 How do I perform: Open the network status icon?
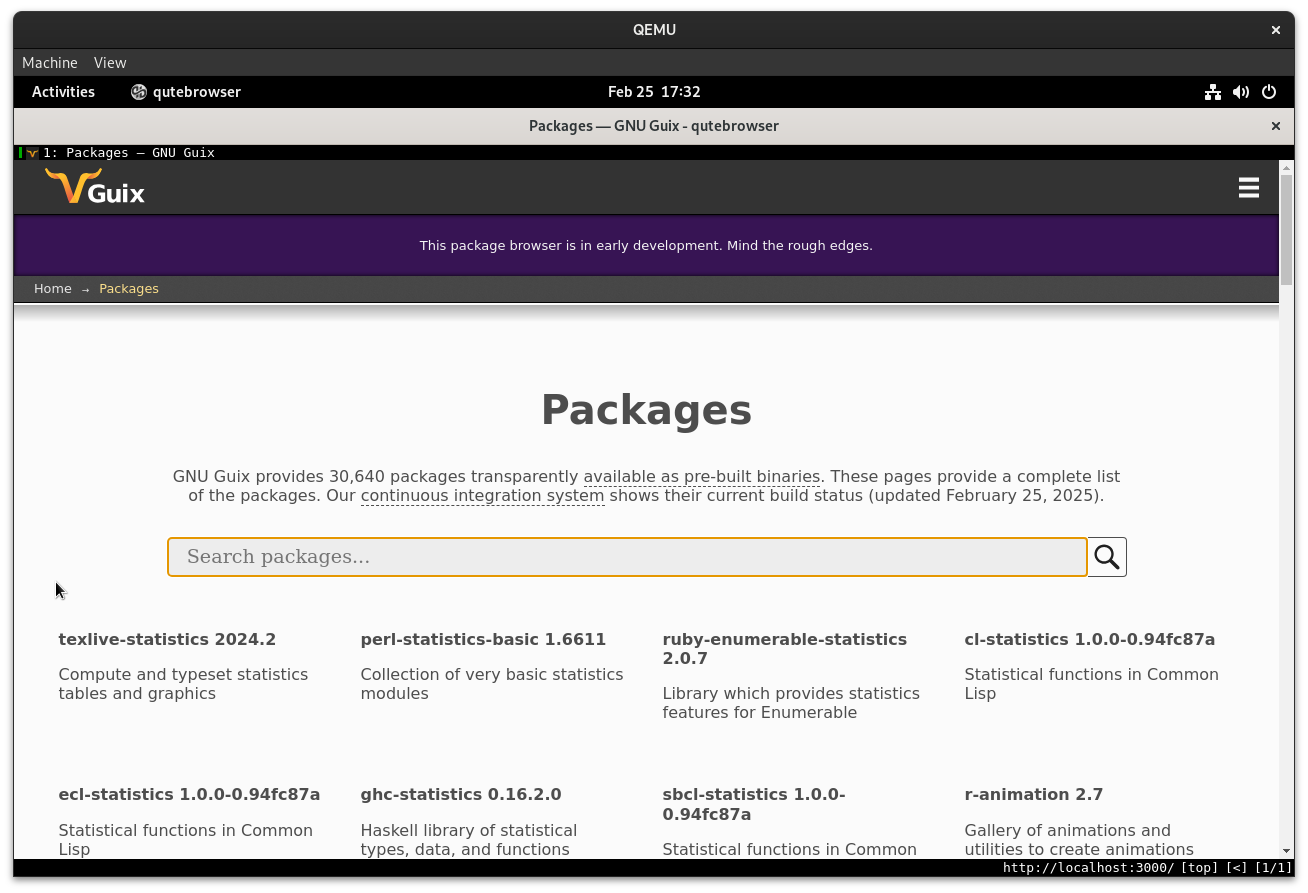[x=1212, y=92]
